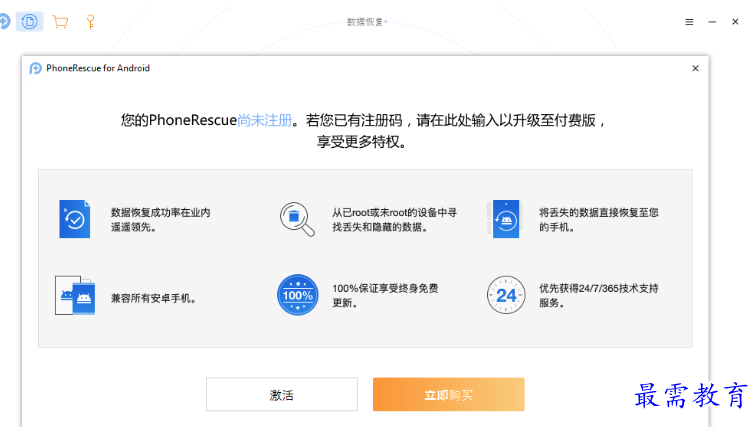This screenshot has height=427, width=756.
Task: Click the magnifier search device icon
Action: coord(296,218)
